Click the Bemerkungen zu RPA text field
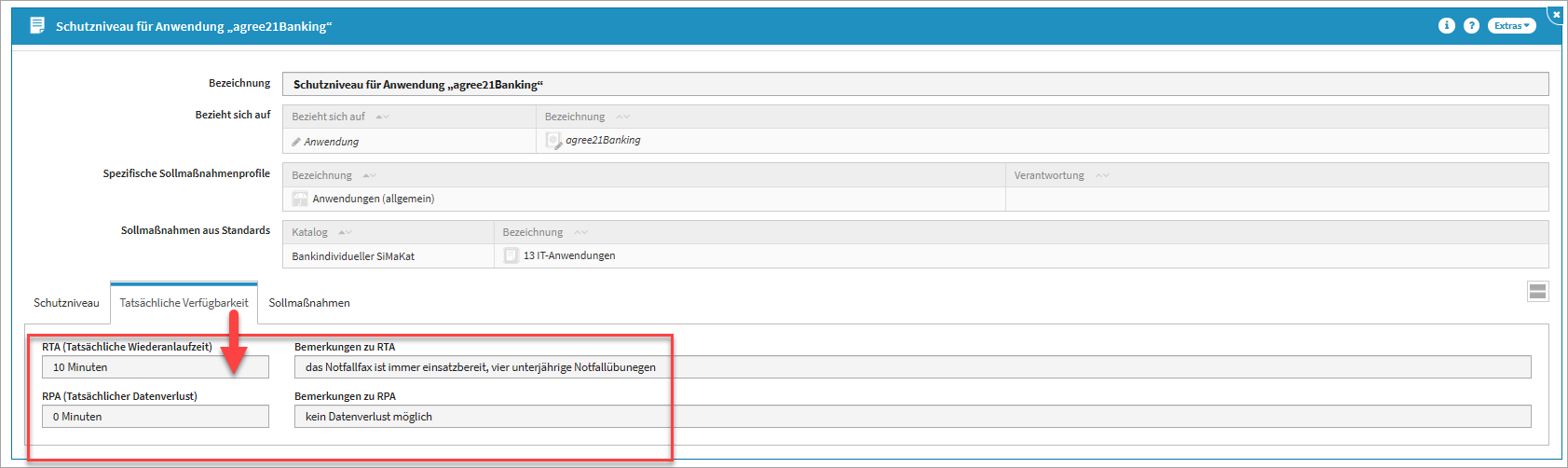The image size is (1568, 468). [x=912, y=417]
